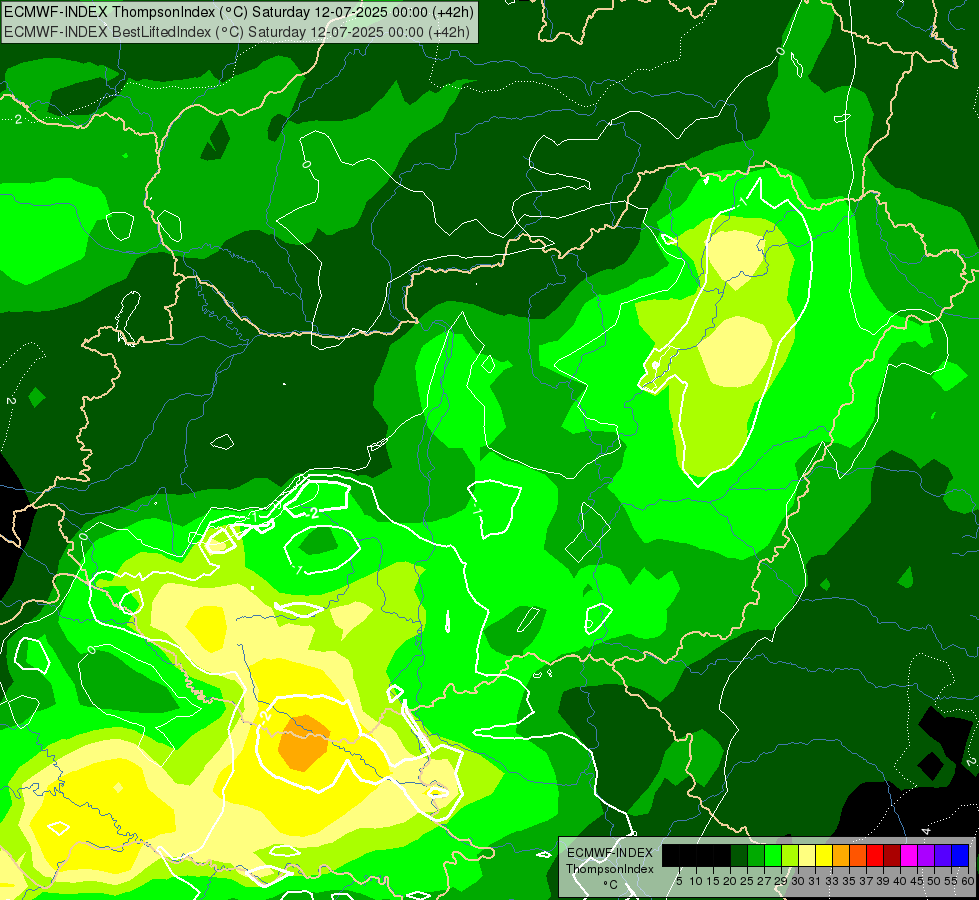Choose the bright red 37-39 legend swatch
This screenshot has width=979, height=900.
(875, 855)
